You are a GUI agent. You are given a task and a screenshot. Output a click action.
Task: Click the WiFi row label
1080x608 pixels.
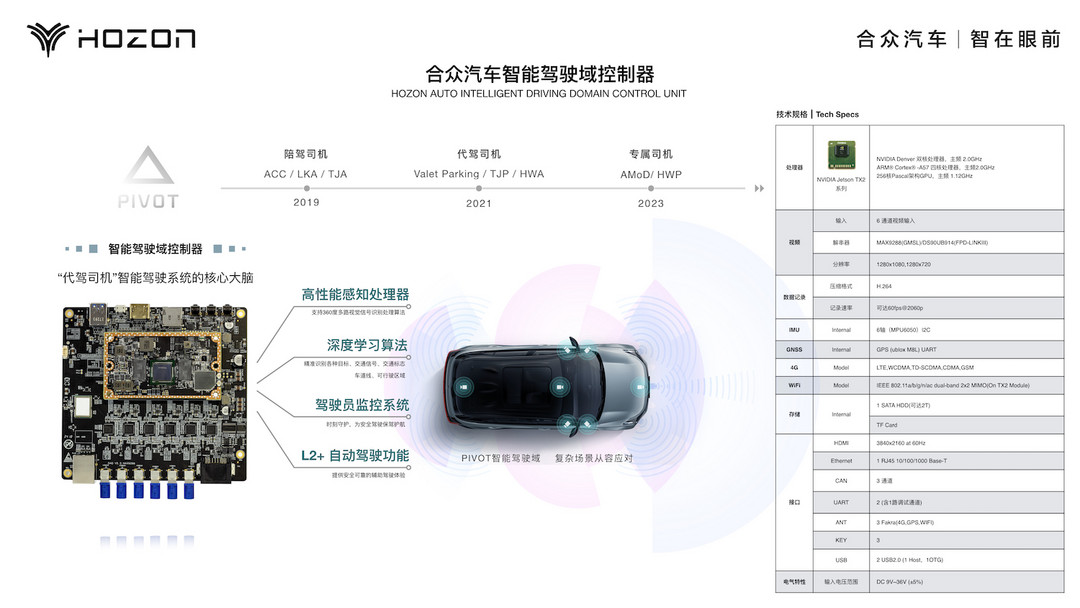[x=794, y=386]
